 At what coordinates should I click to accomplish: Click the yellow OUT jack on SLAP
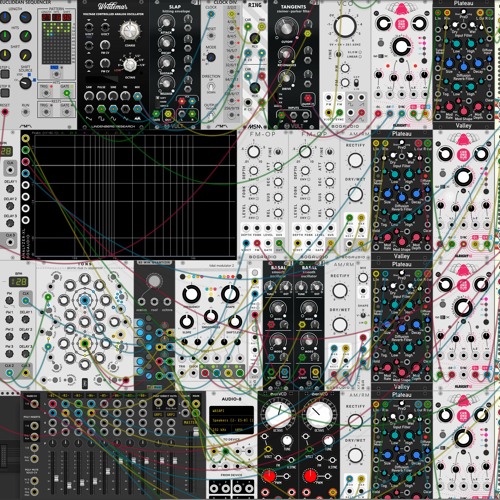[x=168, y=114]
